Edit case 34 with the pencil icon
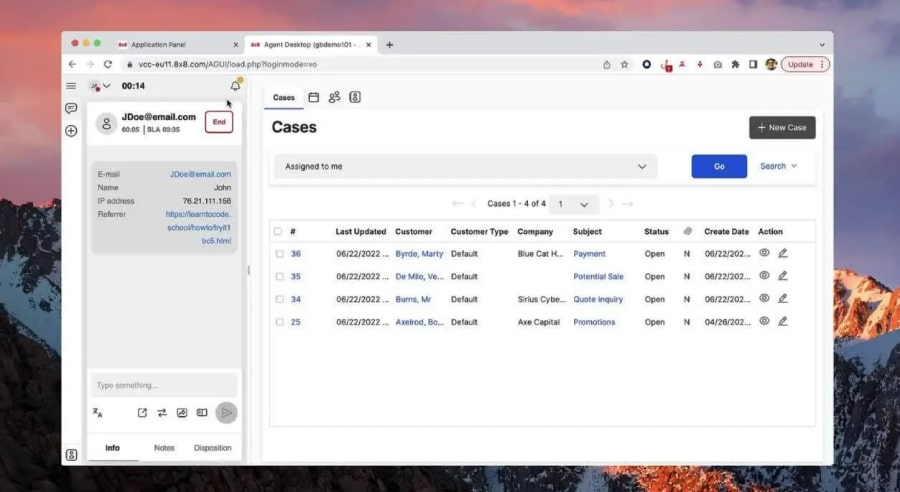This screenshot has width=900, height=492. click(x=782, y=299)
